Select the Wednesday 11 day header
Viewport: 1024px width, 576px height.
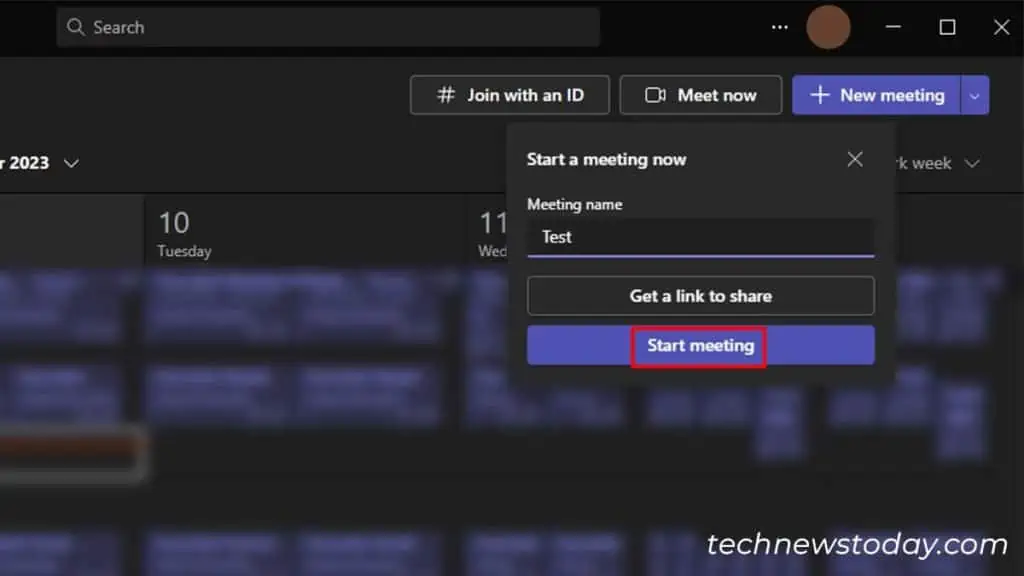[493, 232]
